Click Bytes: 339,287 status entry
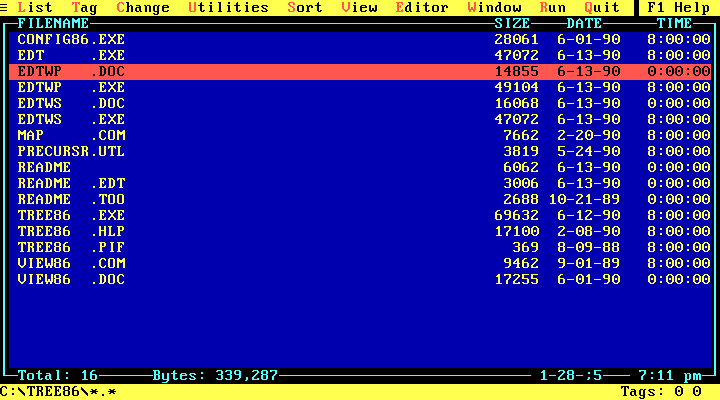 215,376
